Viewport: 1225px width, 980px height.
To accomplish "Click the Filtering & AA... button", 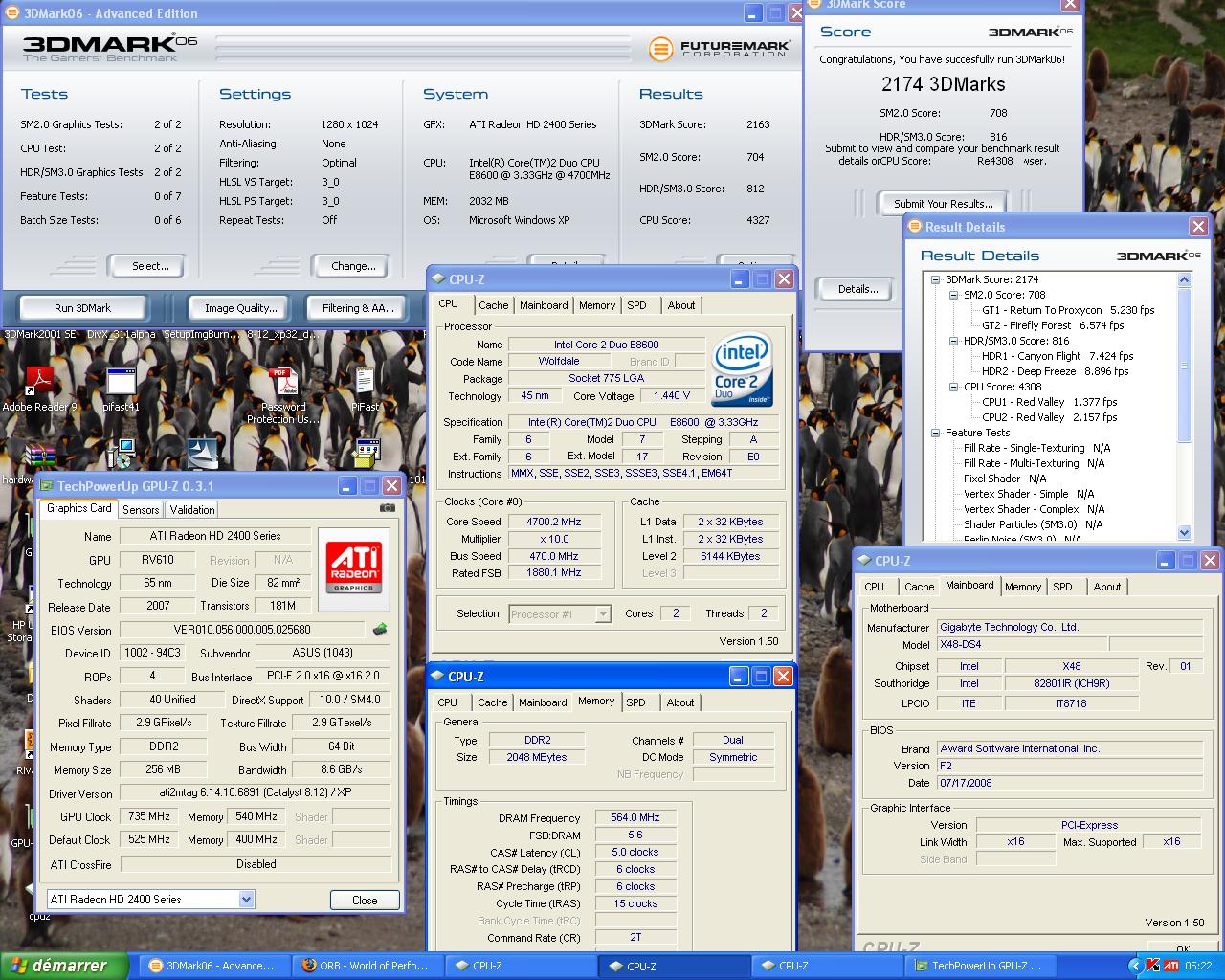I will click(x=357, y=308).
